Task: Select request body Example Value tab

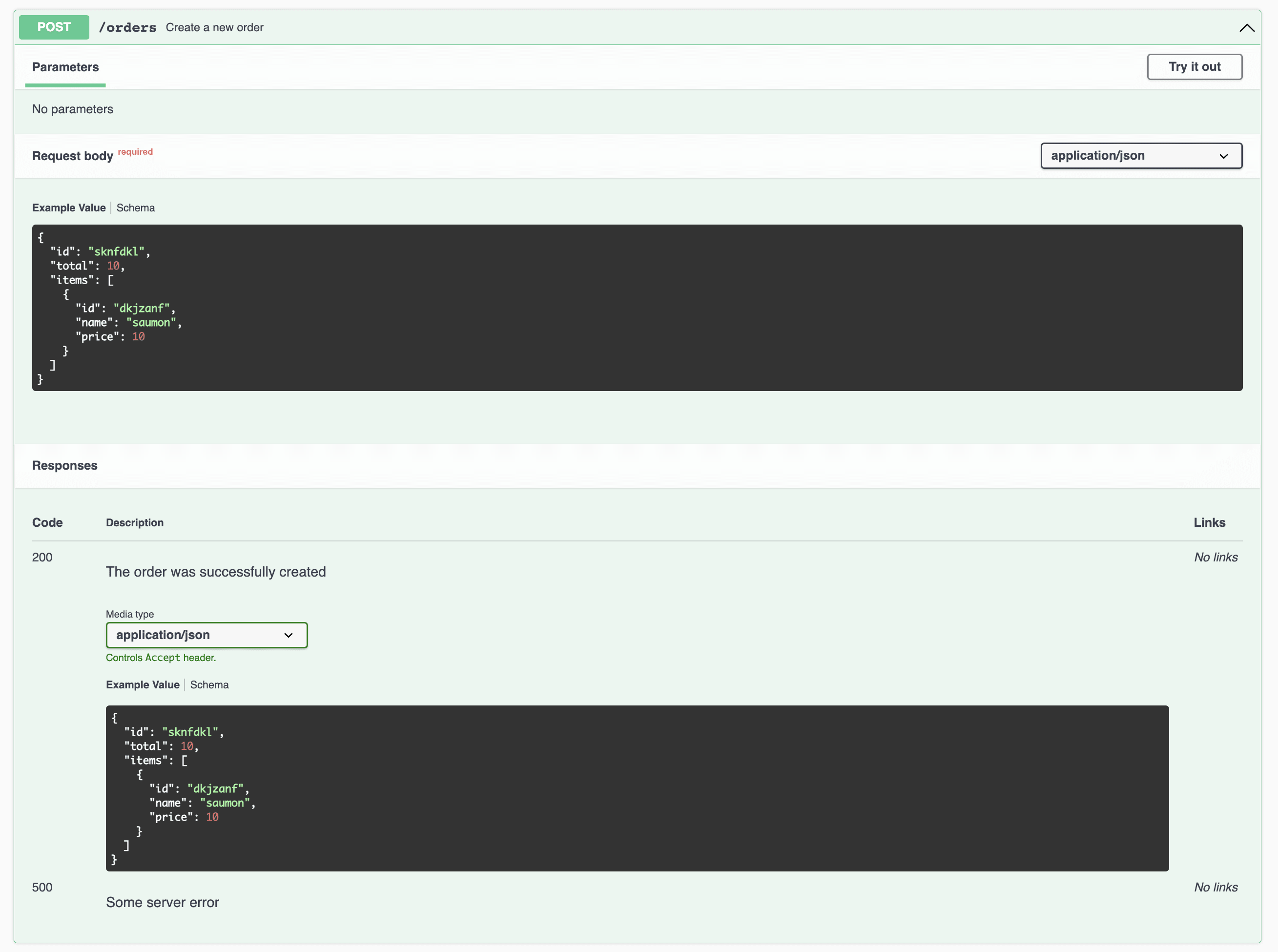Action: (68, 208)
